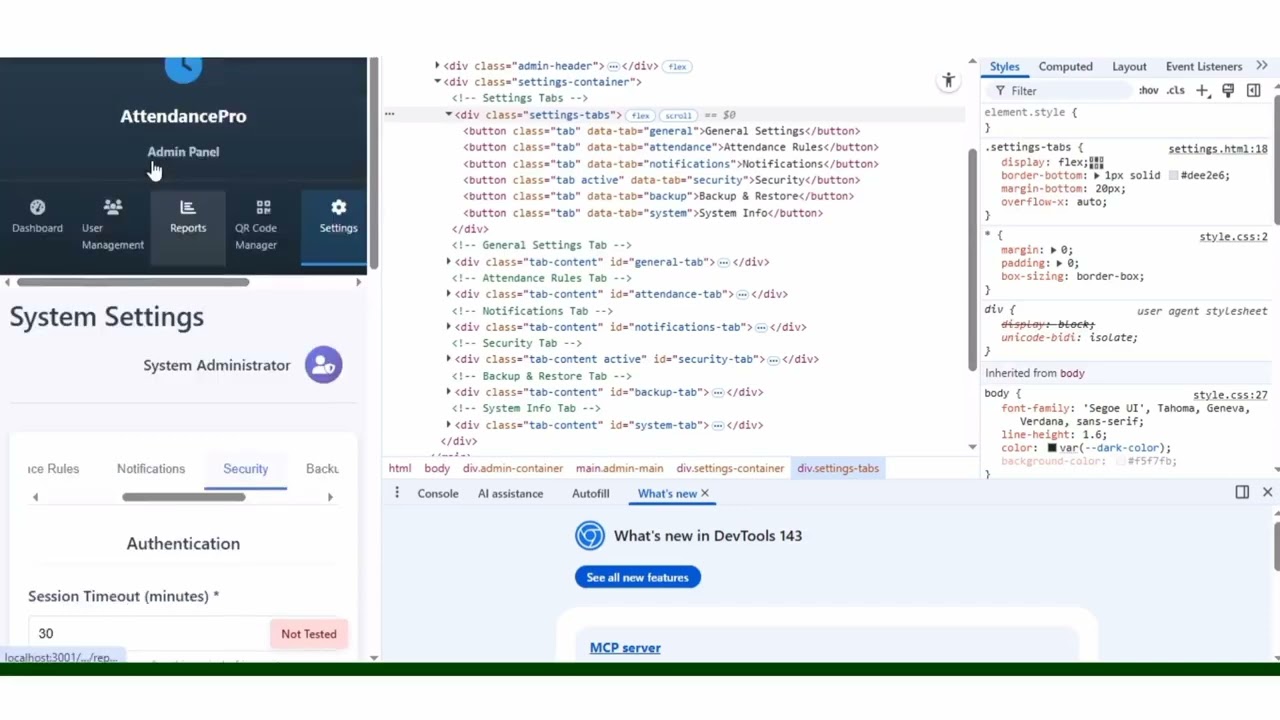Open the style.css:27 source link
This screenshot has height=720, width=1280.
pyautogui.click(x=1230, y=395)
